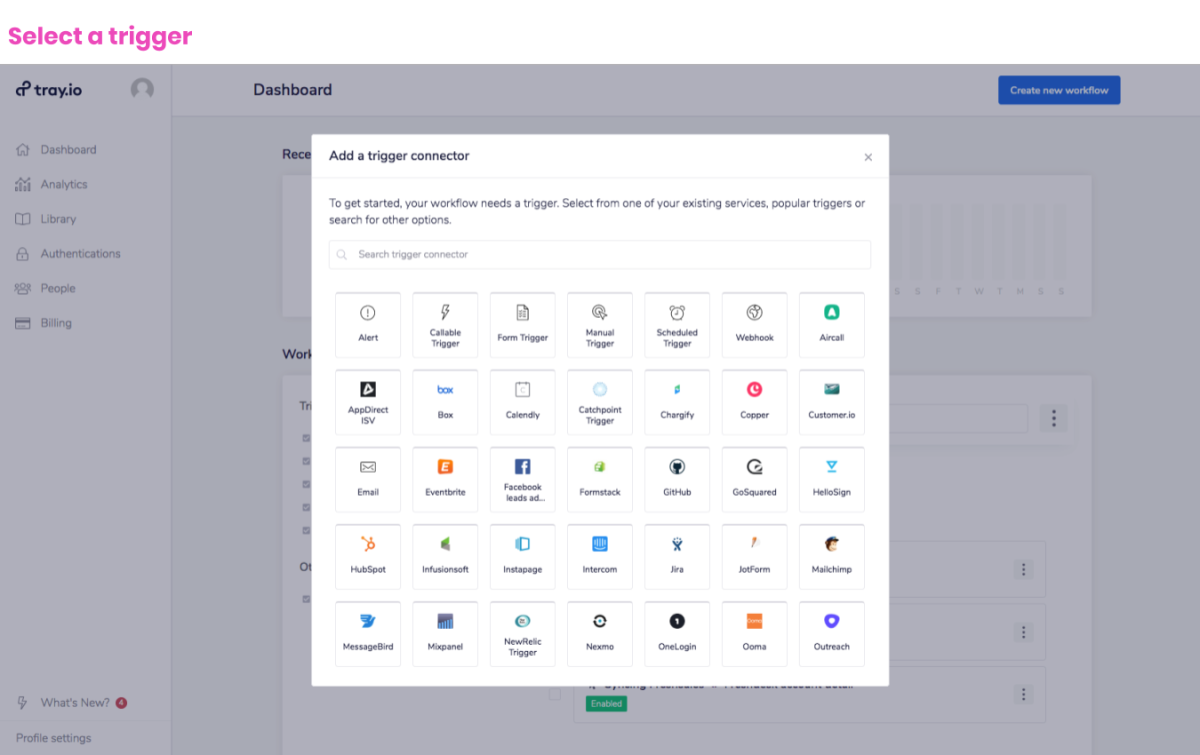This screenshot has width=1200, height=755.
Task: Select the Mailchimp connector
Action: click(x=831, y=556)
